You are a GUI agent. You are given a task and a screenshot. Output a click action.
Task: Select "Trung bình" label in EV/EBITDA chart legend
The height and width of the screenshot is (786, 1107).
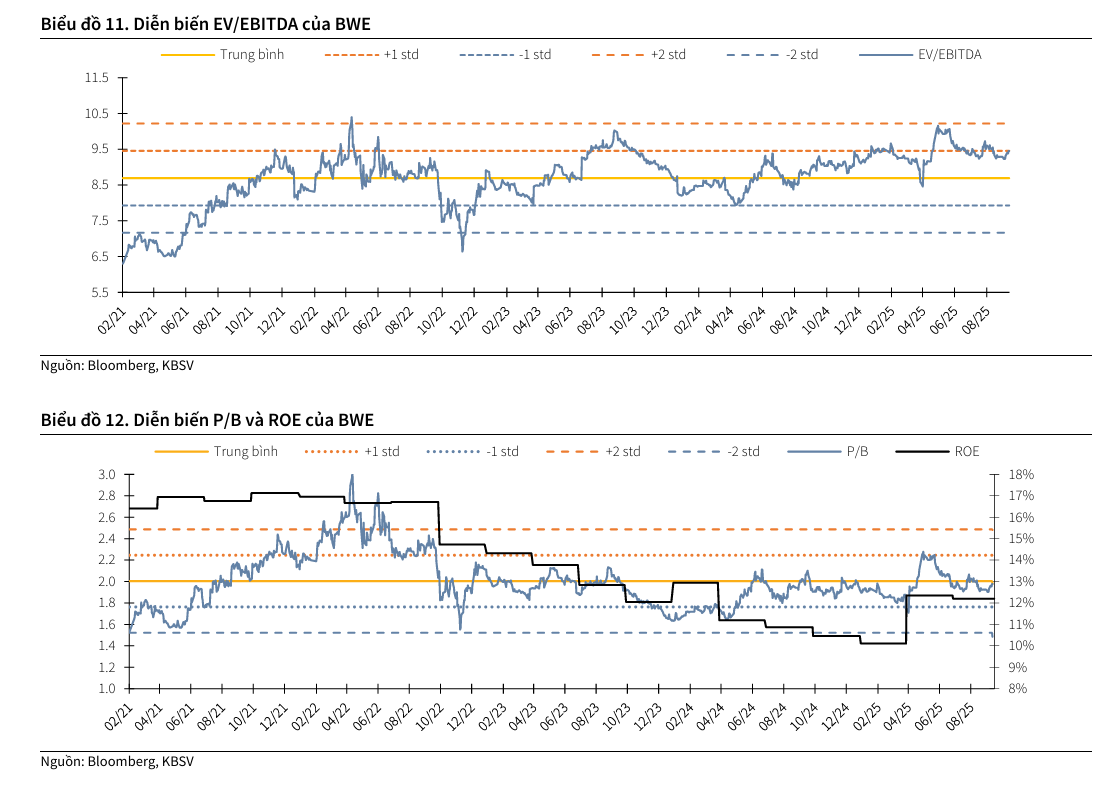pos(252,54)
